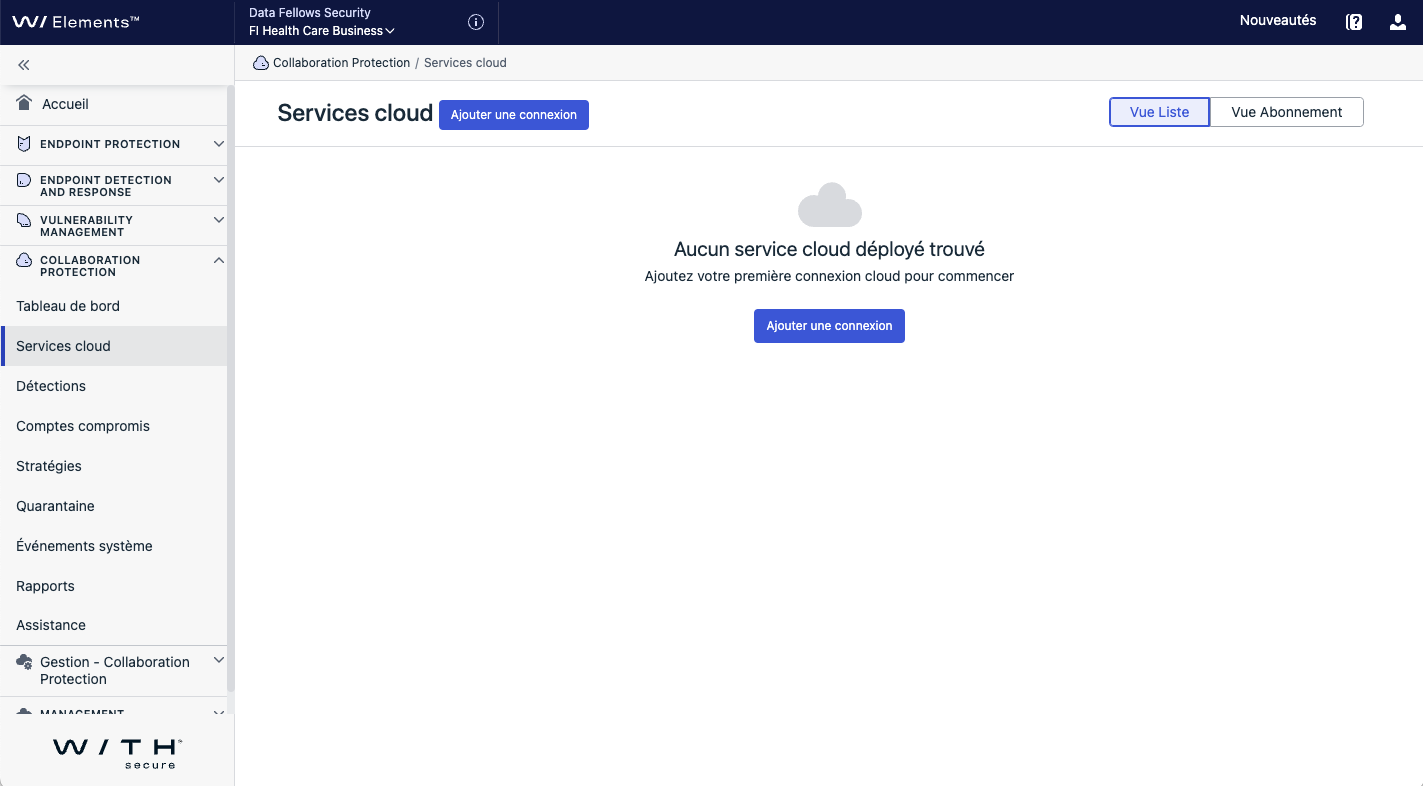Click the organization info icon
1423x786 pixels.
point(476,22)
